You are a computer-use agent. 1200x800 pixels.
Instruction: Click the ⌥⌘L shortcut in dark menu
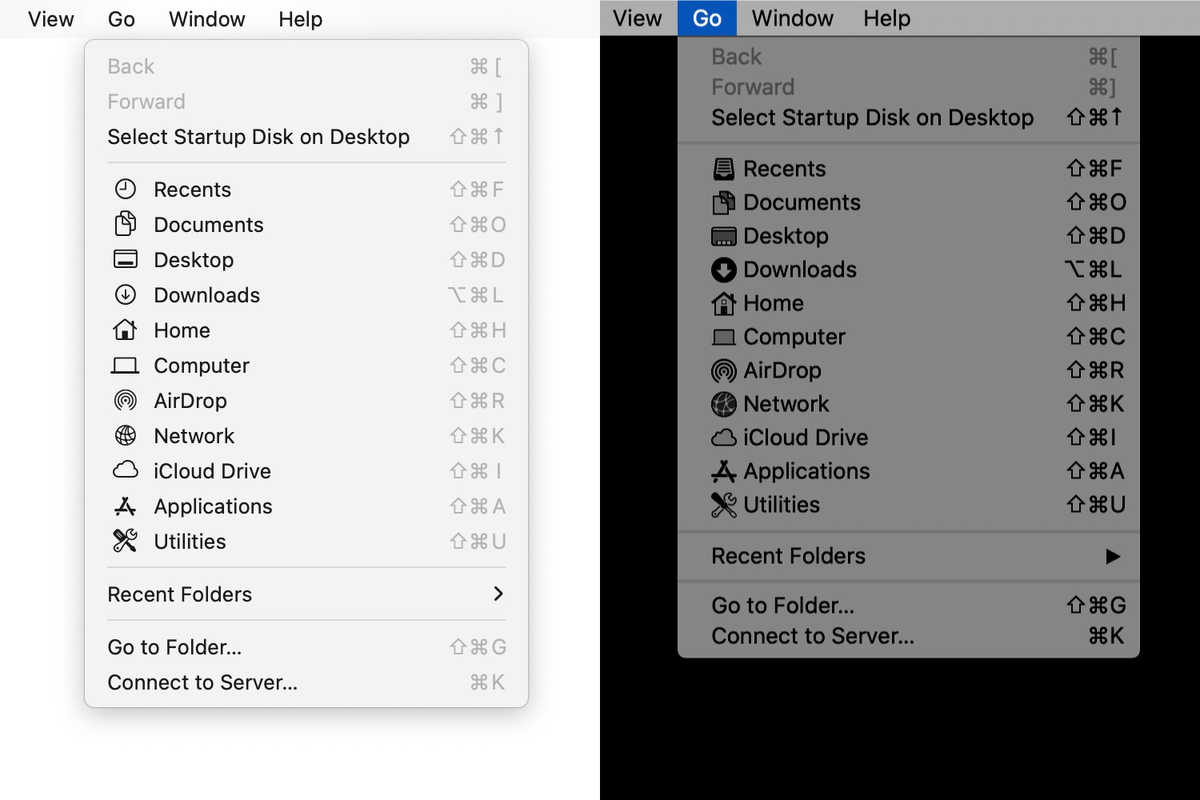click(x=1094, y=270)
